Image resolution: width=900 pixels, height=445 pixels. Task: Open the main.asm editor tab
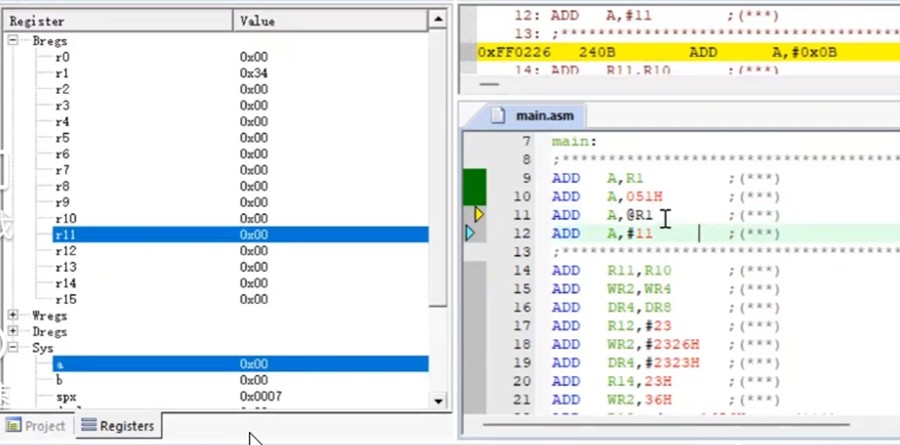(542, 115)
